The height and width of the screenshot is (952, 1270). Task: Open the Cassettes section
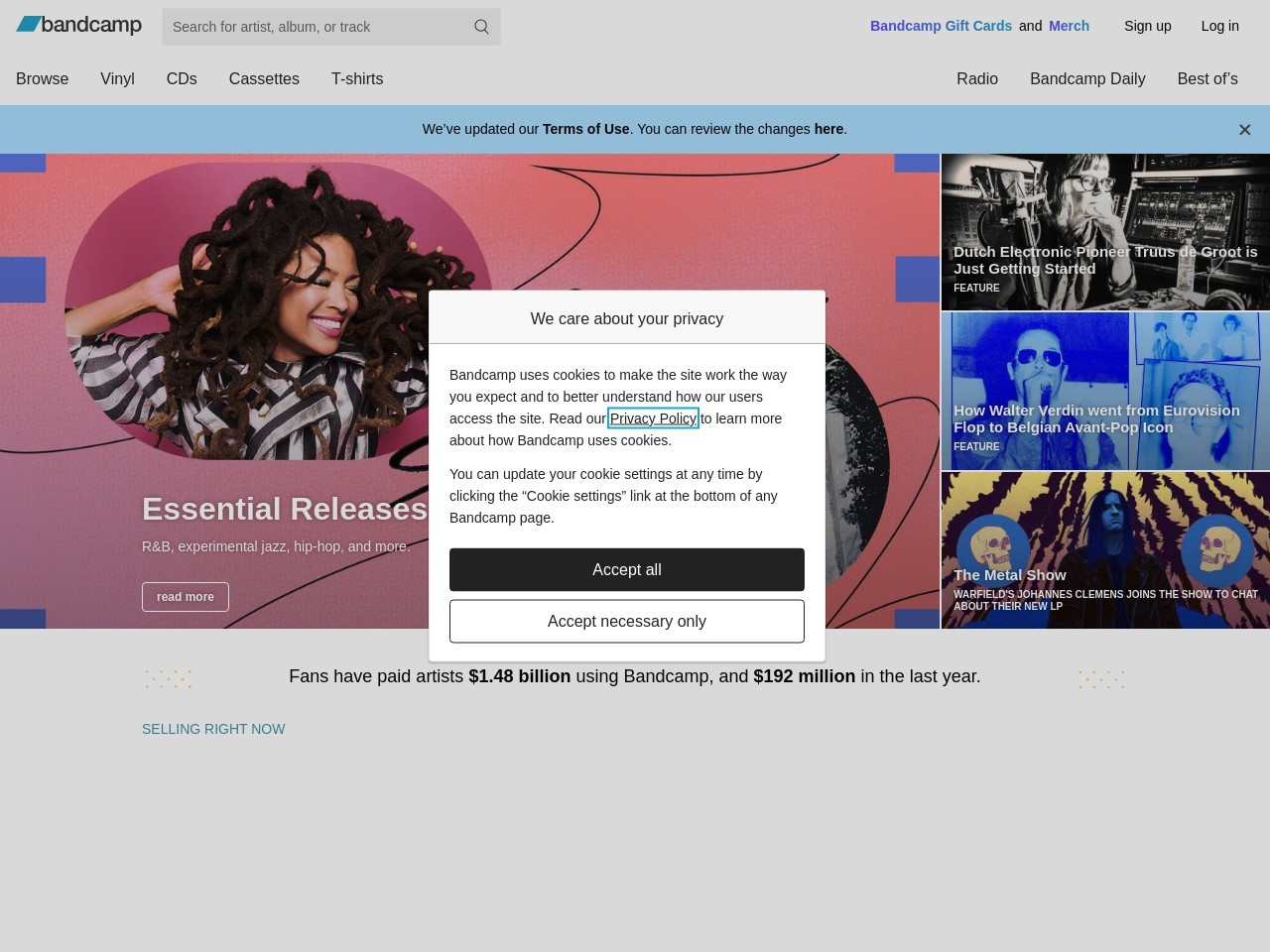click(264, 78)
